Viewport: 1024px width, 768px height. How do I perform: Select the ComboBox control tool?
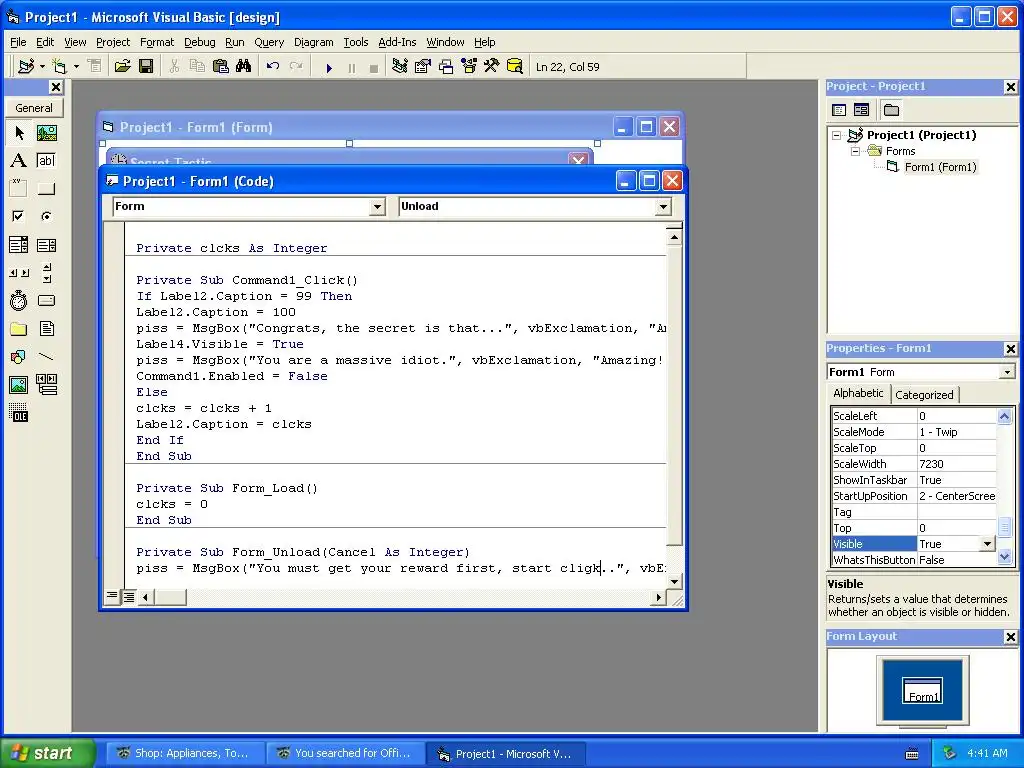[19, 245]
